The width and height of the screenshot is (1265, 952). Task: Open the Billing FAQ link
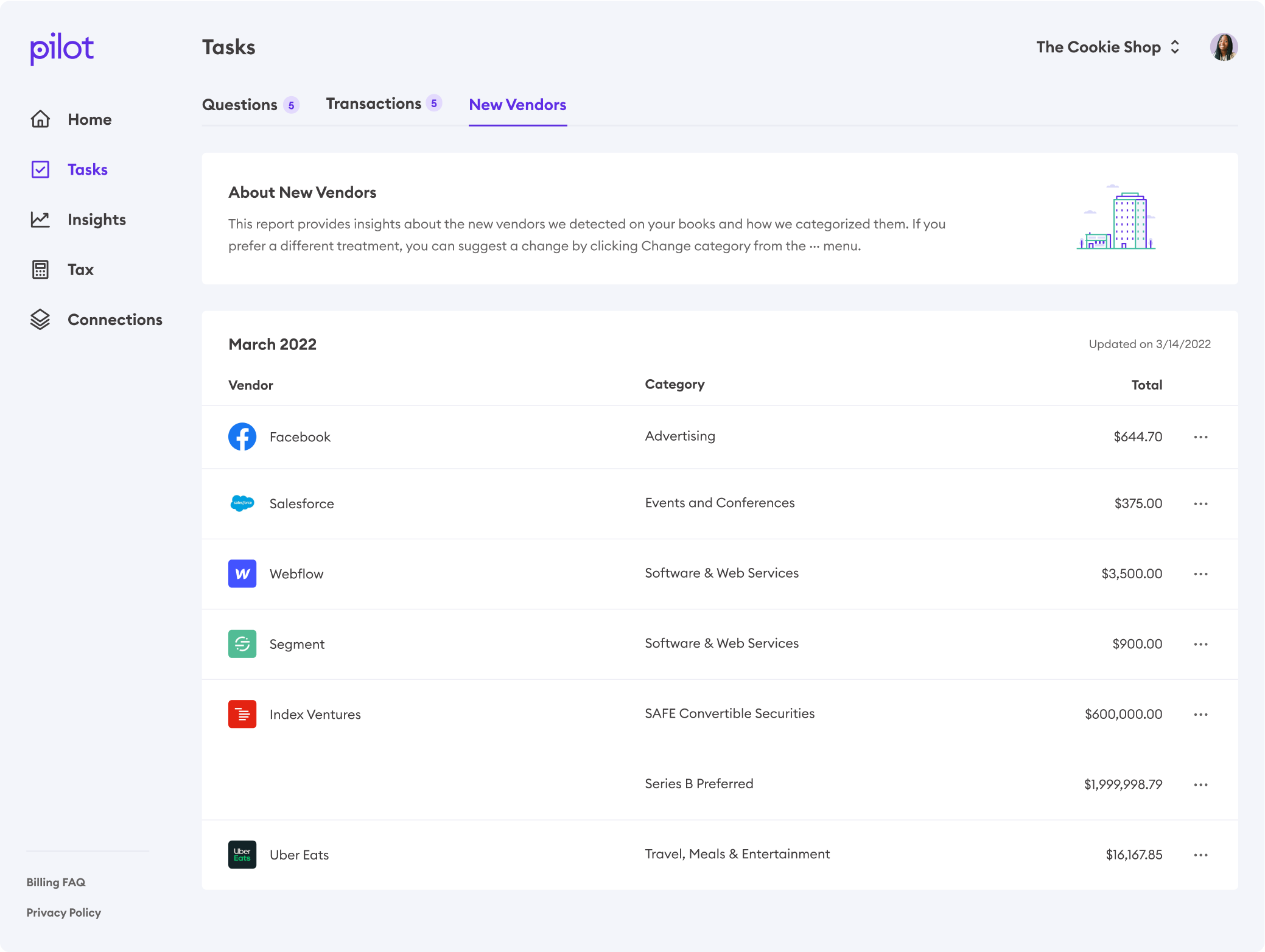(x=56, y=882)
